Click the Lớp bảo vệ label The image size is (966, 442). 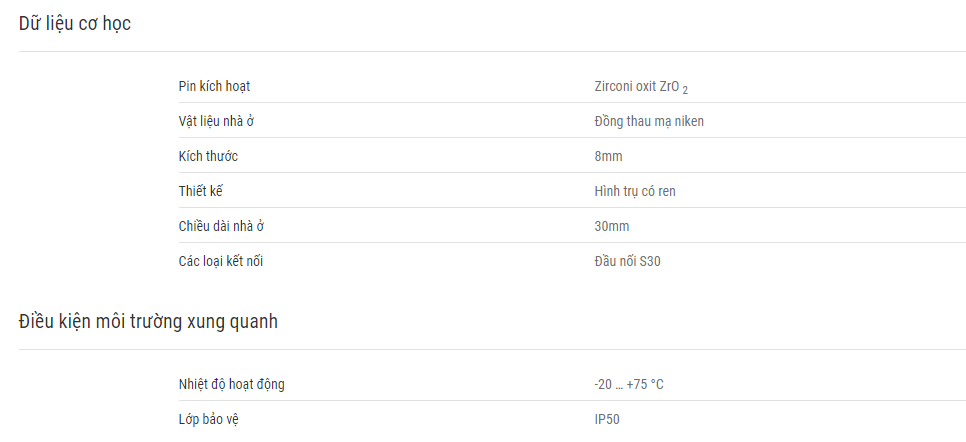(208, 420)
